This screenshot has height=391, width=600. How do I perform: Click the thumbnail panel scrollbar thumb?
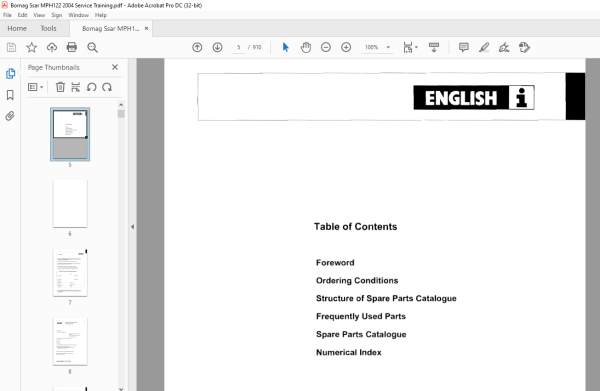[121, 114]
